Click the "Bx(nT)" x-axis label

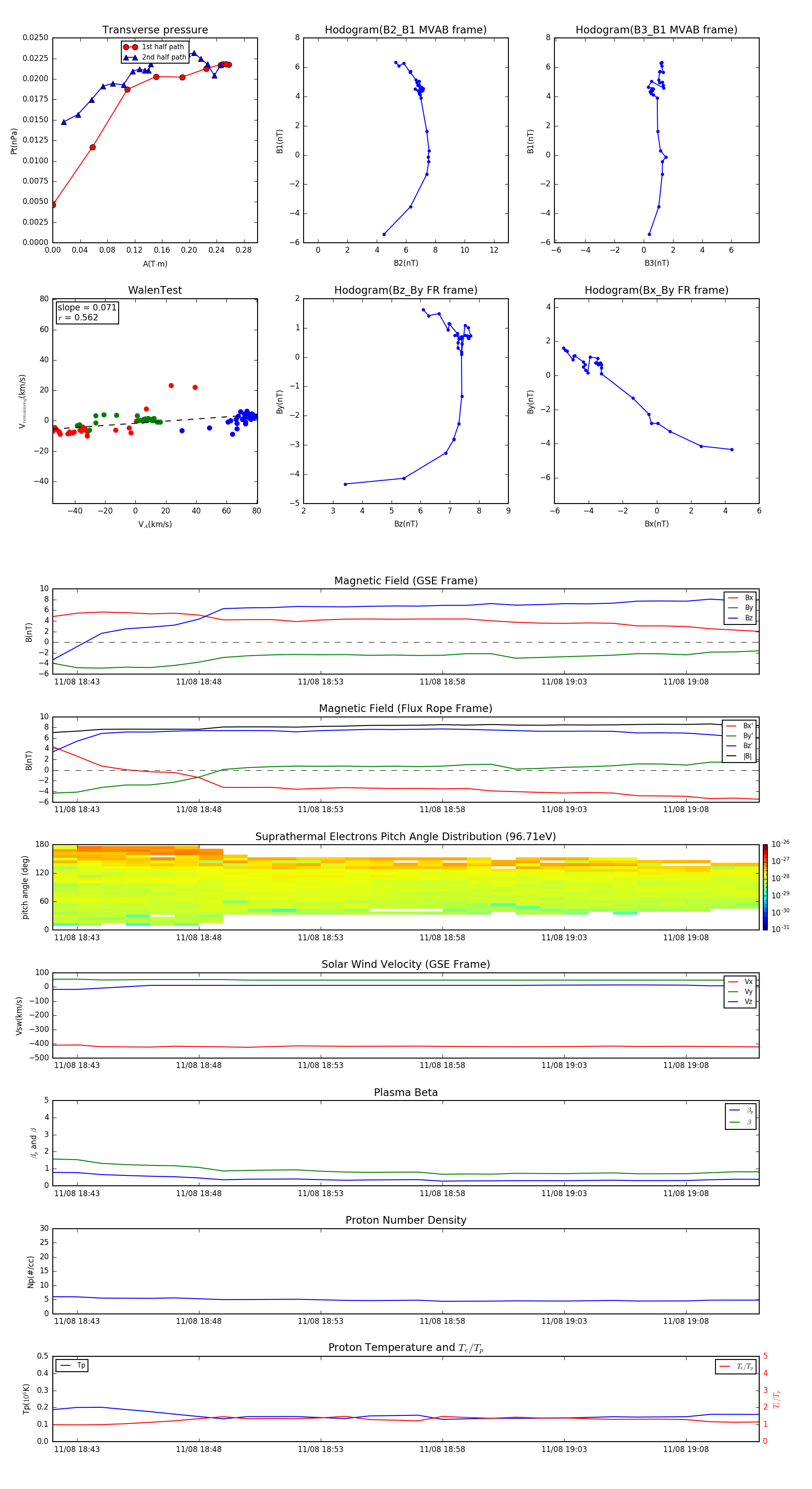[656, 524]
